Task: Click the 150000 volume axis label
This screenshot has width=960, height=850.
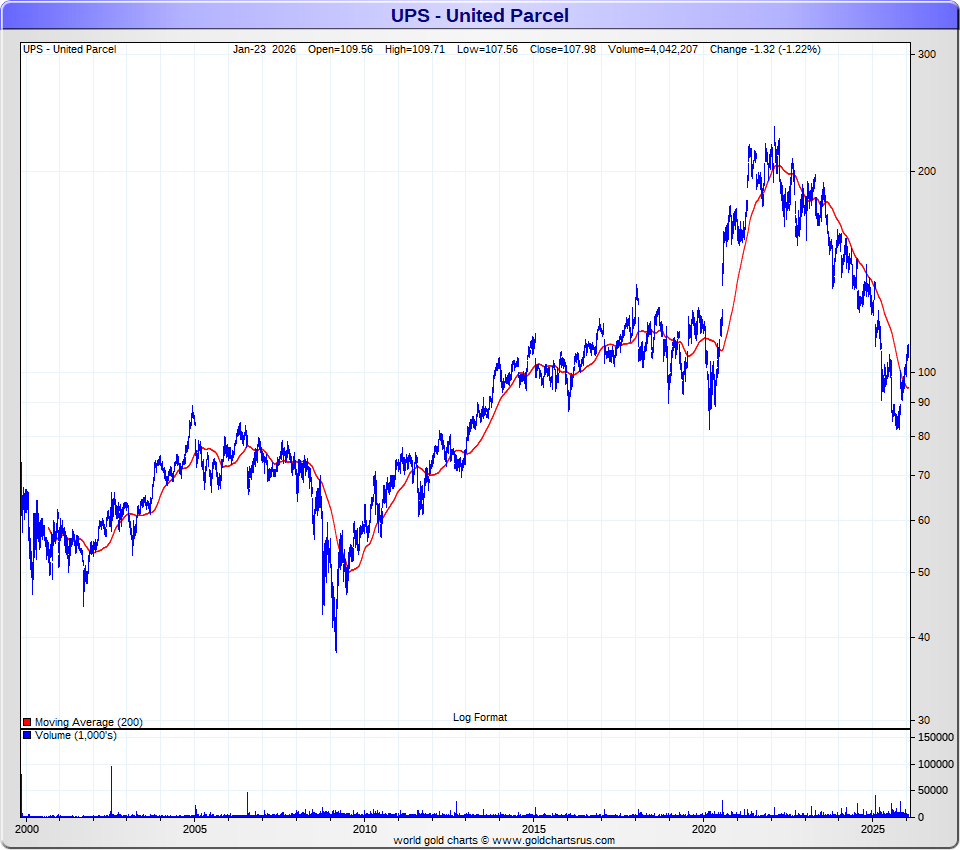Action: point(936,737)
